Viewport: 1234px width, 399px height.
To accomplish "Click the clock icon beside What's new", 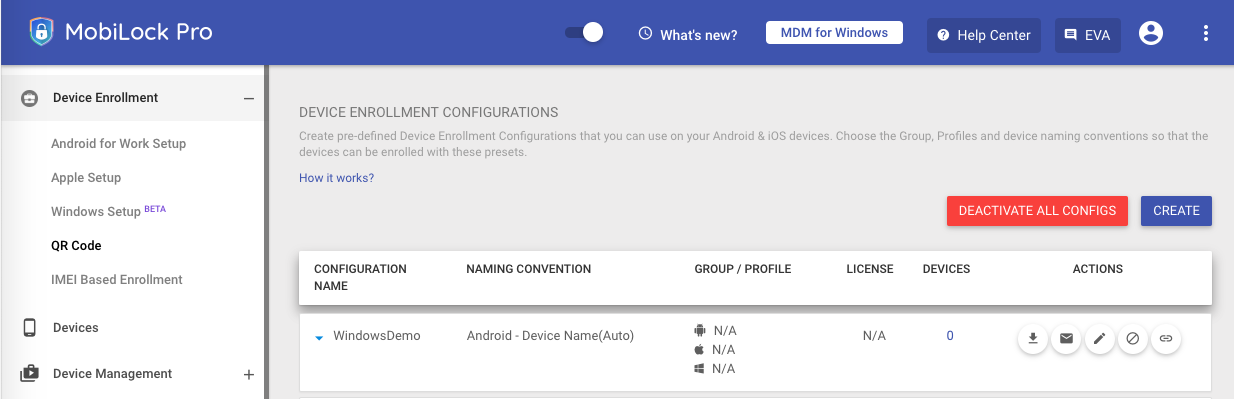I will click(x=645, y=34).
